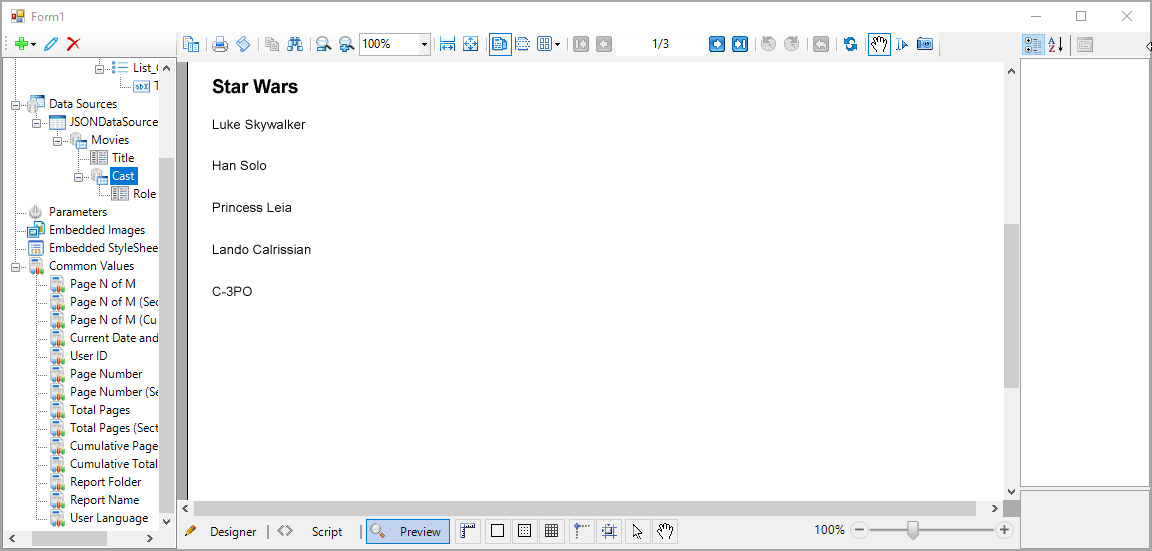Click the zoom slider thumb handle

pyautogui.click(x=912, y=530)
